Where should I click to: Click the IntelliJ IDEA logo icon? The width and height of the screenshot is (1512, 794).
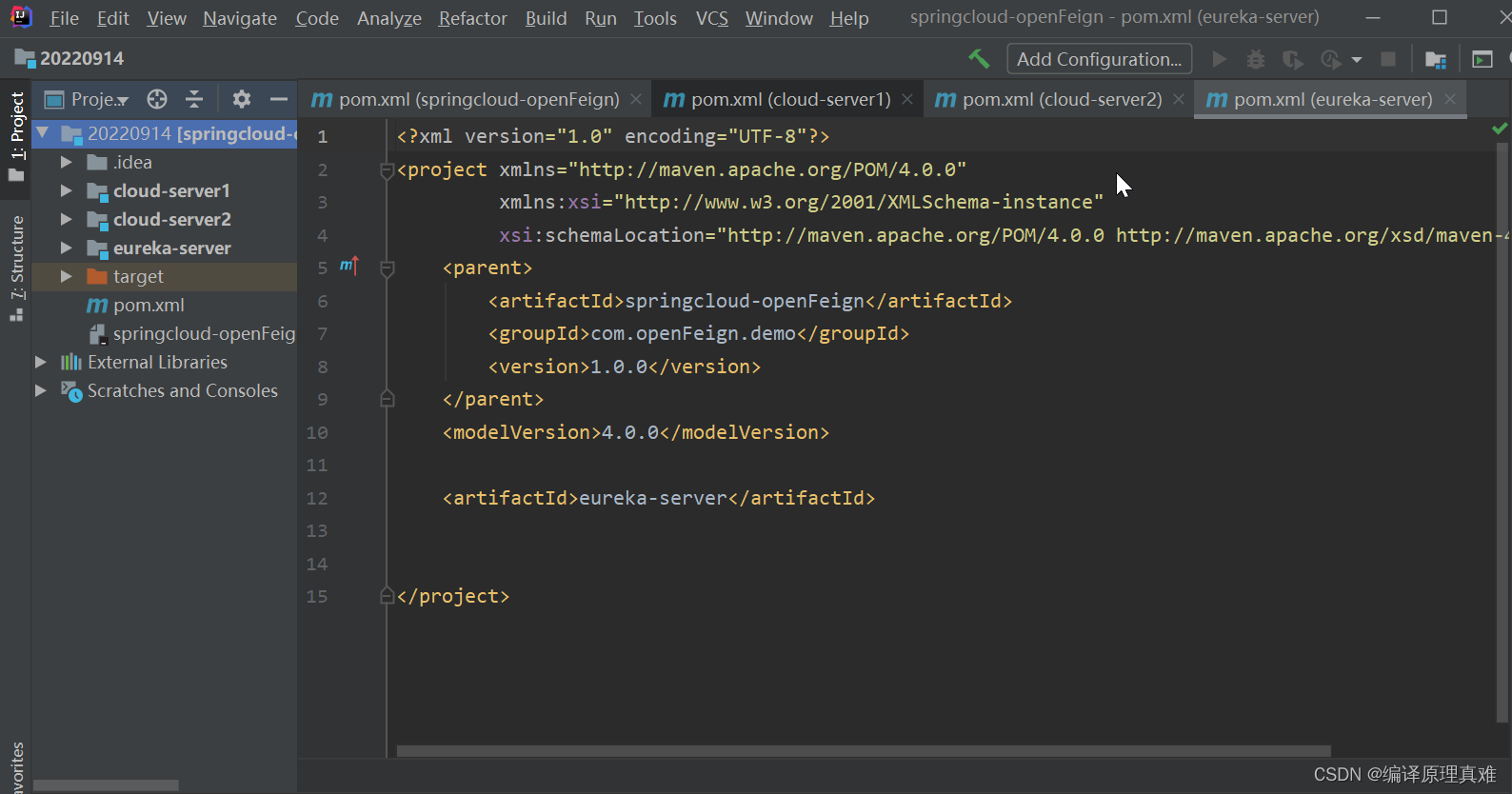click(21, 17)
